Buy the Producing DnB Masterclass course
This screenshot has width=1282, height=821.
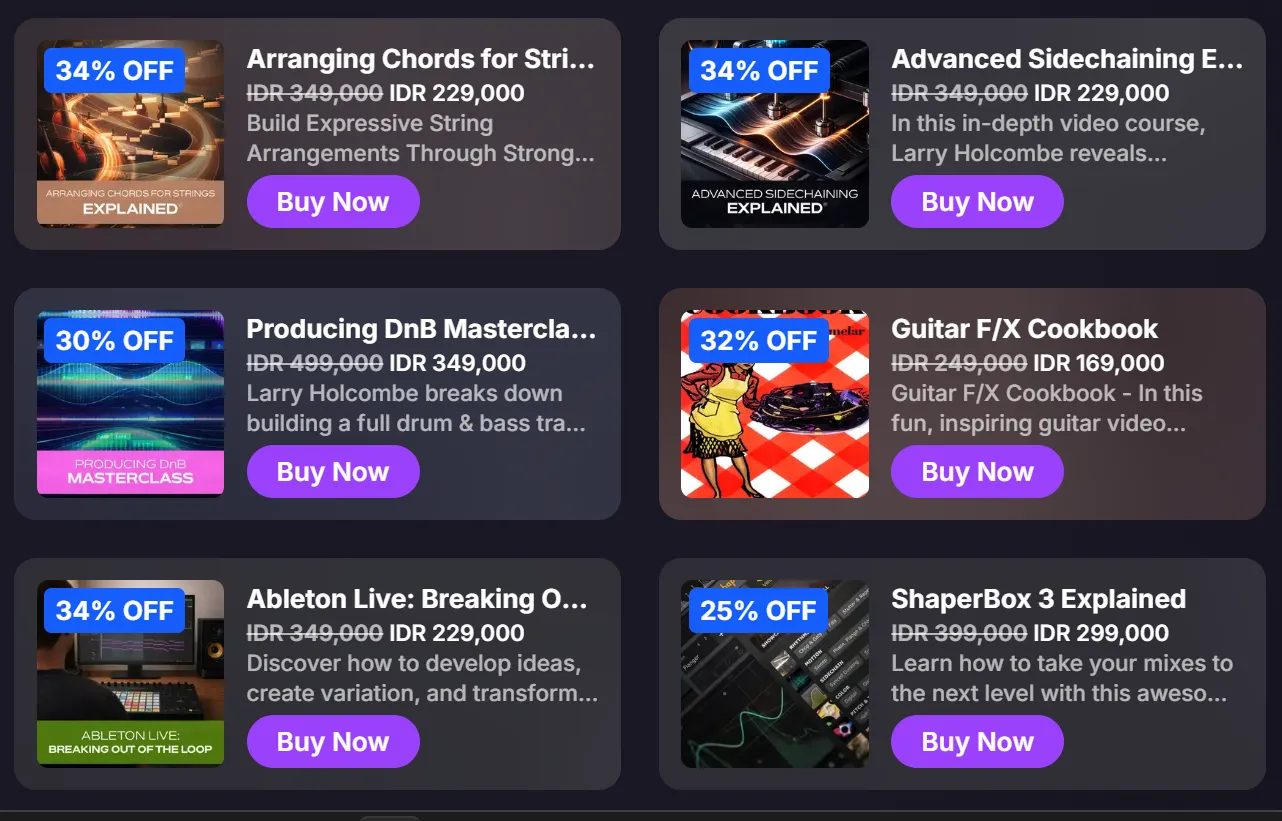point(333,472)
